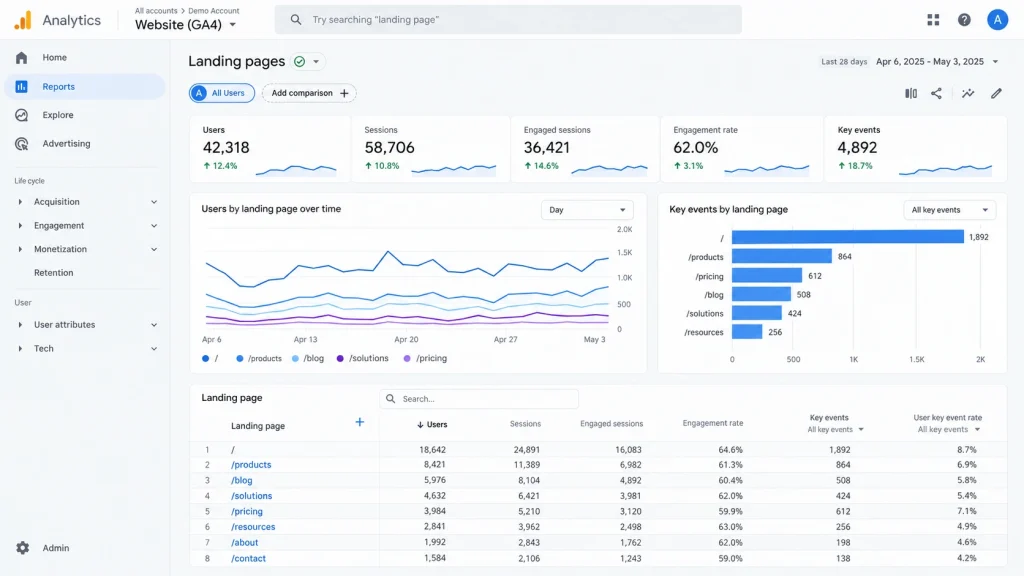1024x576 pixels.
Task: Click the Google Analytics logo
Action: point(23,20)
